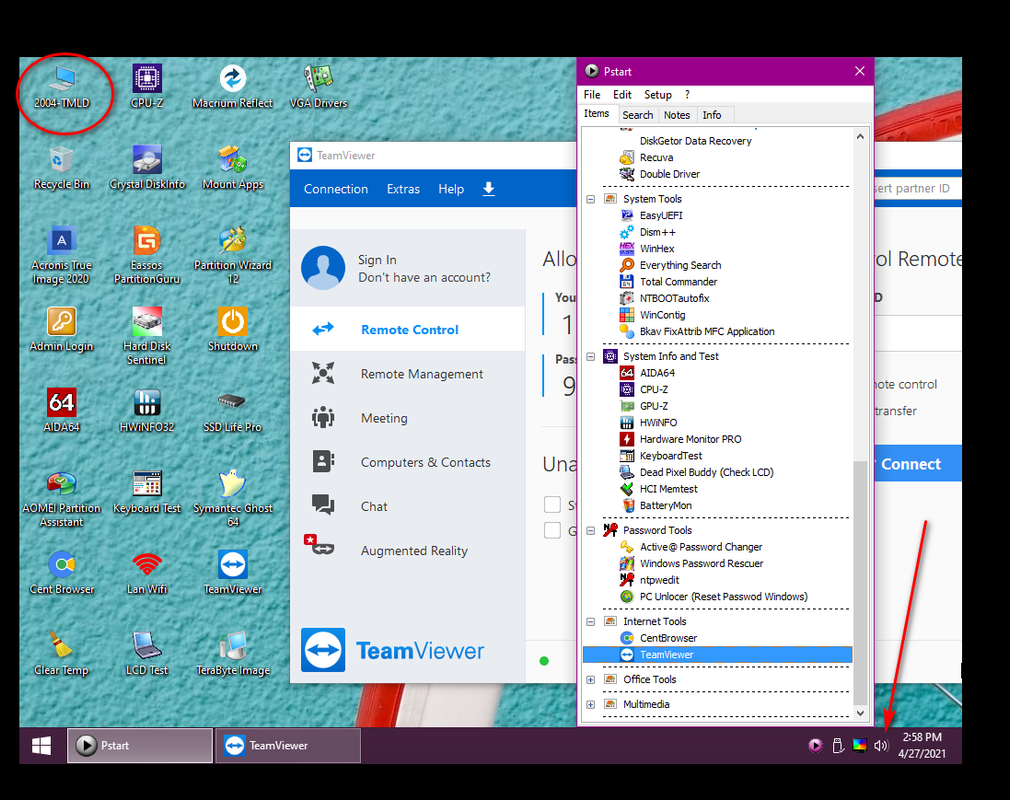Open VGA Drivers desktop shortcut
1010x800 pixels.
pos(318,87)
